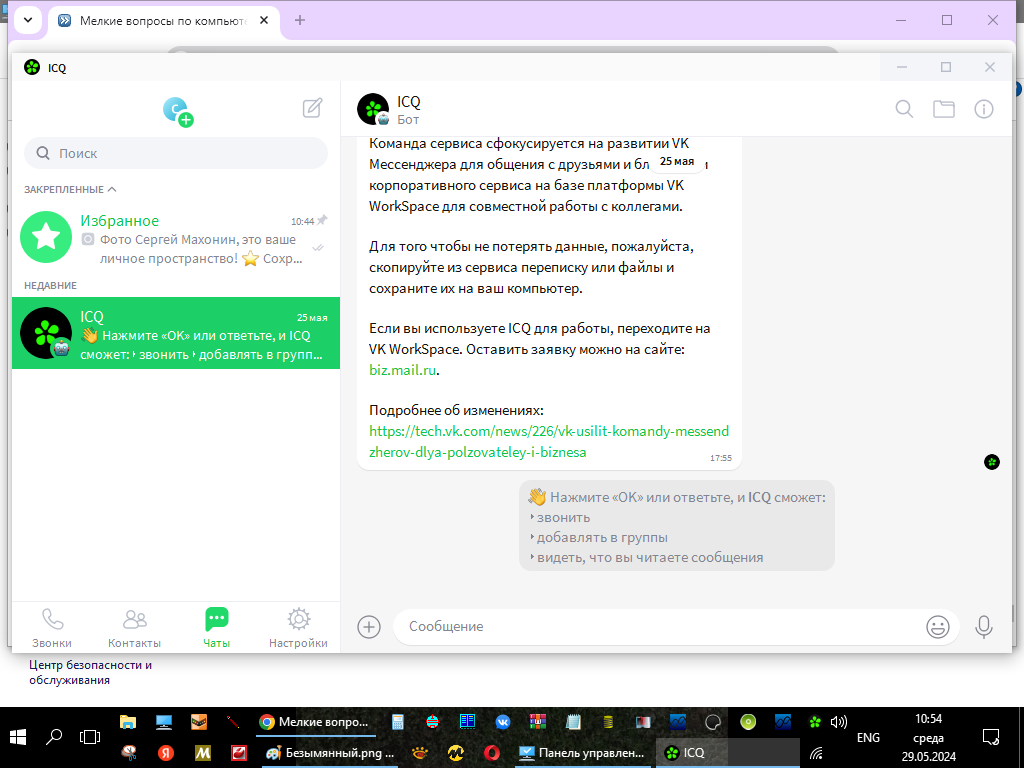Open the Избранное pinned chat
The height and width of the screenshot is (768, 1024).
176,238
